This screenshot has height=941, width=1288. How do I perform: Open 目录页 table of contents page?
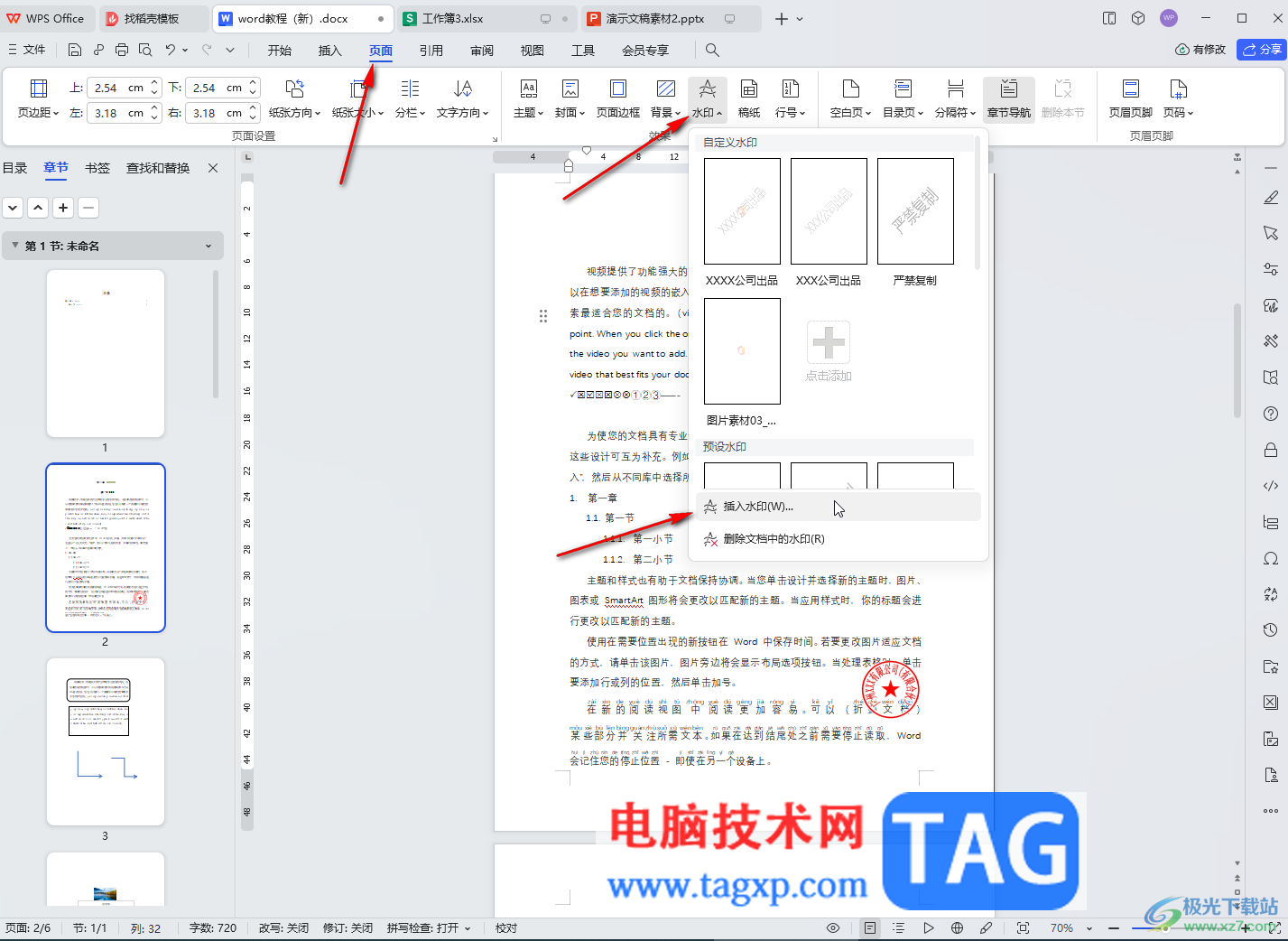(x=903, y=98)
